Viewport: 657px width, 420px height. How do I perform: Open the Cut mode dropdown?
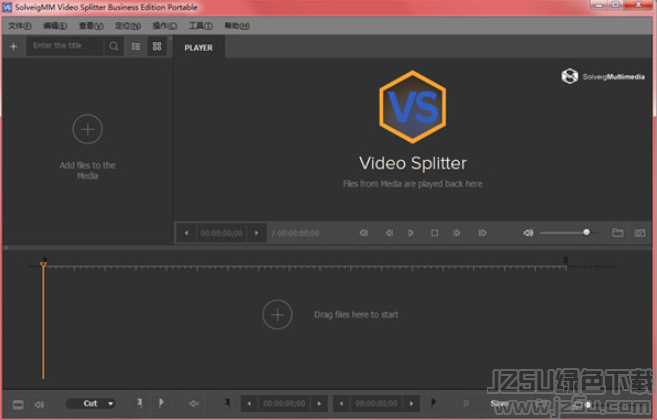(x=91, y=404)
